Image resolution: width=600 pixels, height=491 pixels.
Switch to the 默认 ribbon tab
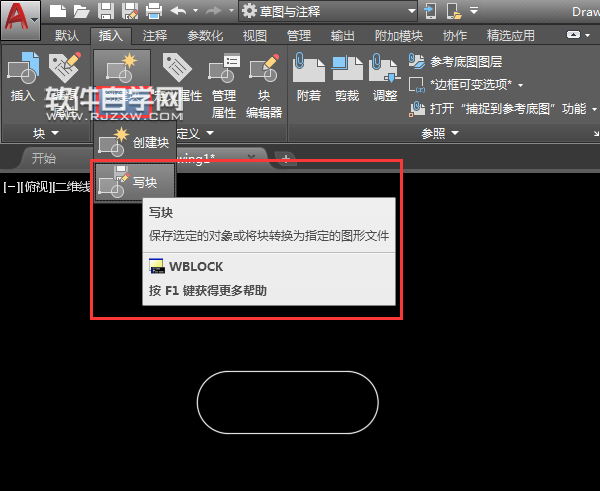67,36
